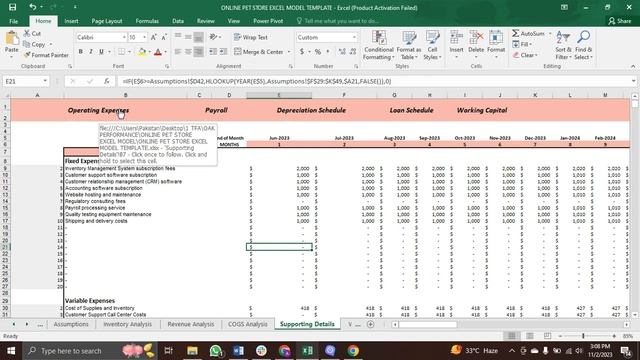Switch to the Page Layout tab
The height and width of the screenshot is (360, 640).
pos(107,21)
